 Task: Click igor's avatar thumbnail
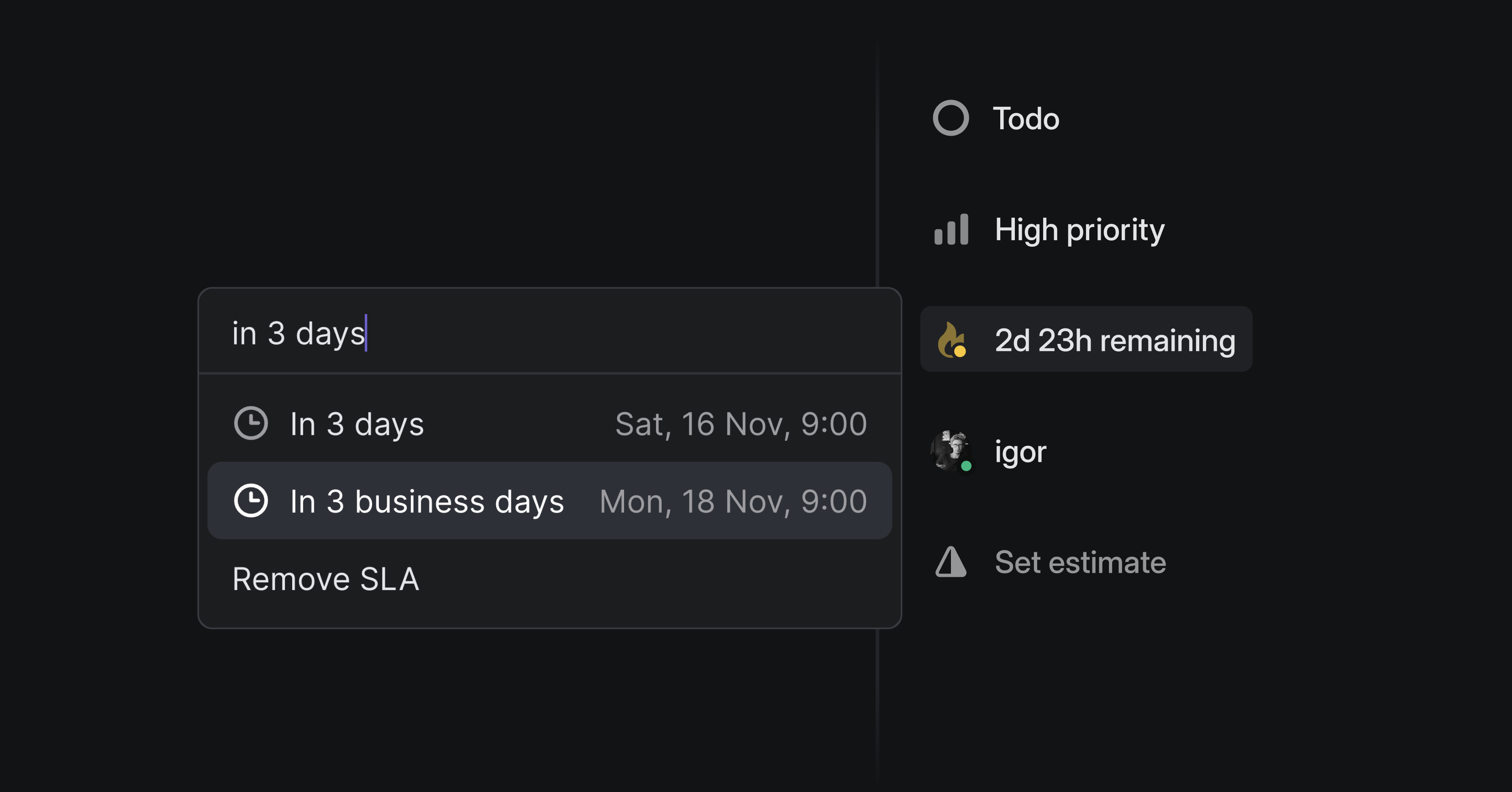pos(951,451)
